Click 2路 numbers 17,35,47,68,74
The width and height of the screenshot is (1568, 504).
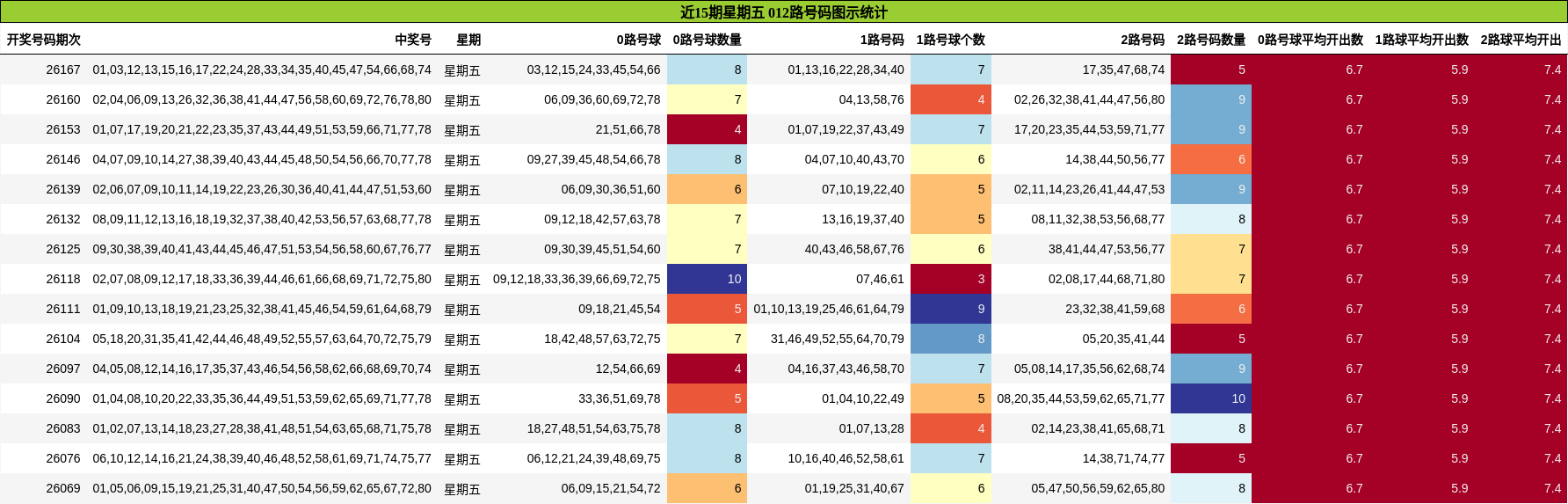[1124, 69]
